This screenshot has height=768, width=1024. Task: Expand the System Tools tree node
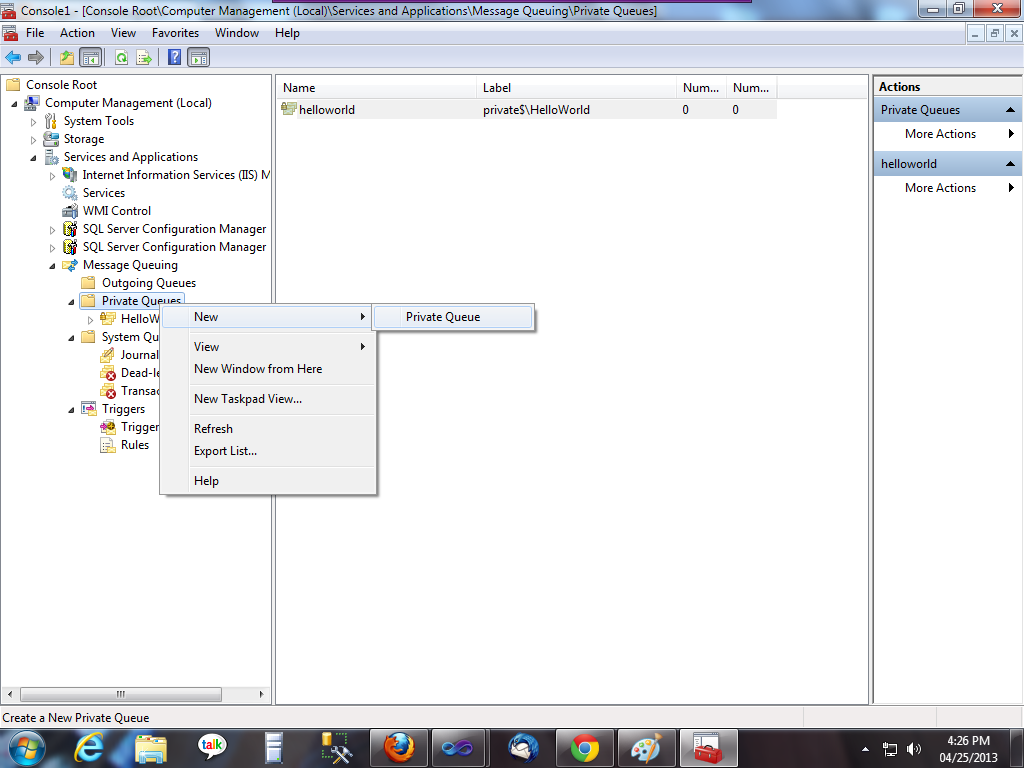(33, 120)
